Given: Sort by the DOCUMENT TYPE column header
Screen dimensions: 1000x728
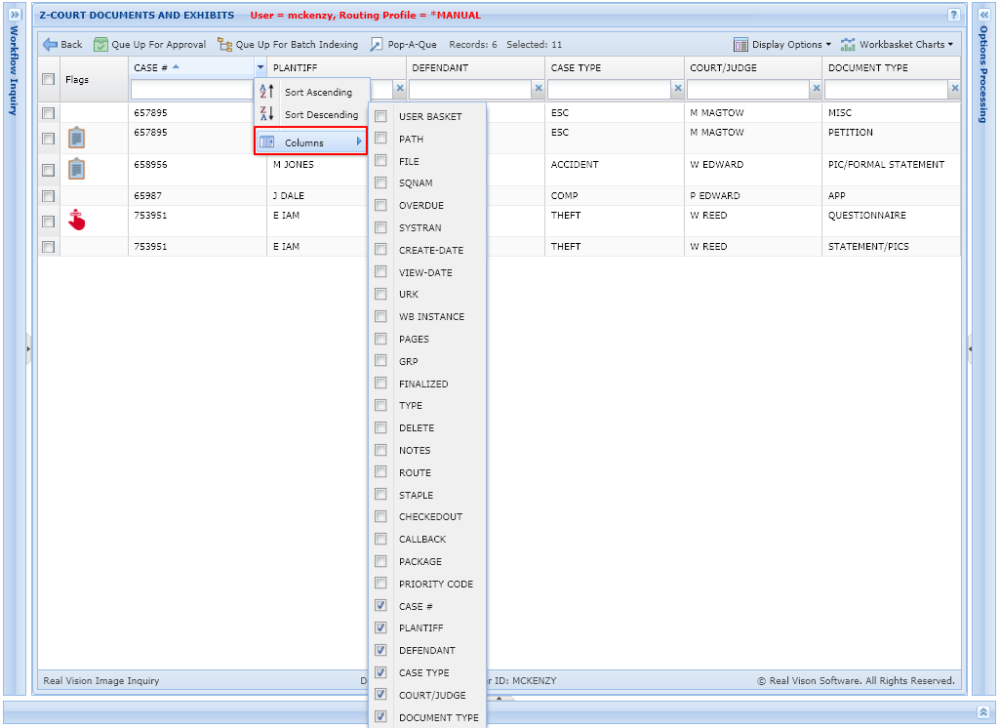Looking at the screenshot, I should pyautogui.click(x=867, y=68).
